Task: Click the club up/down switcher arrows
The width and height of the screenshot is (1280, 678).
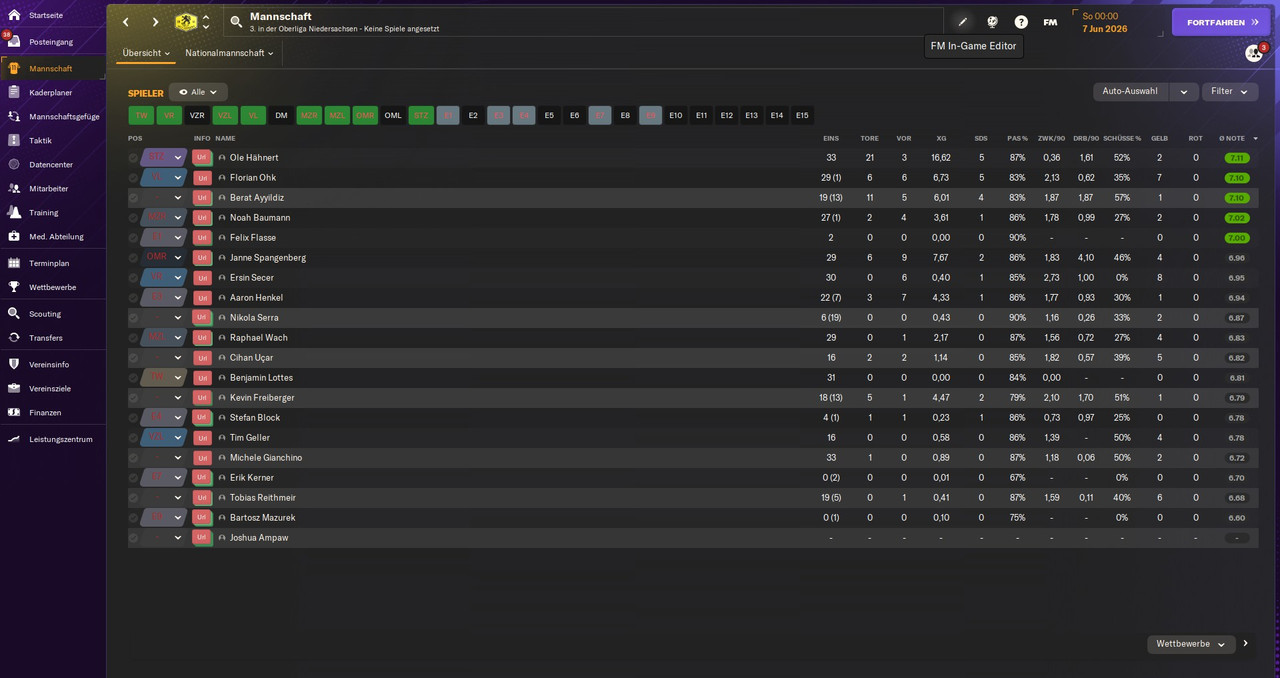Action: coord(206,22)
